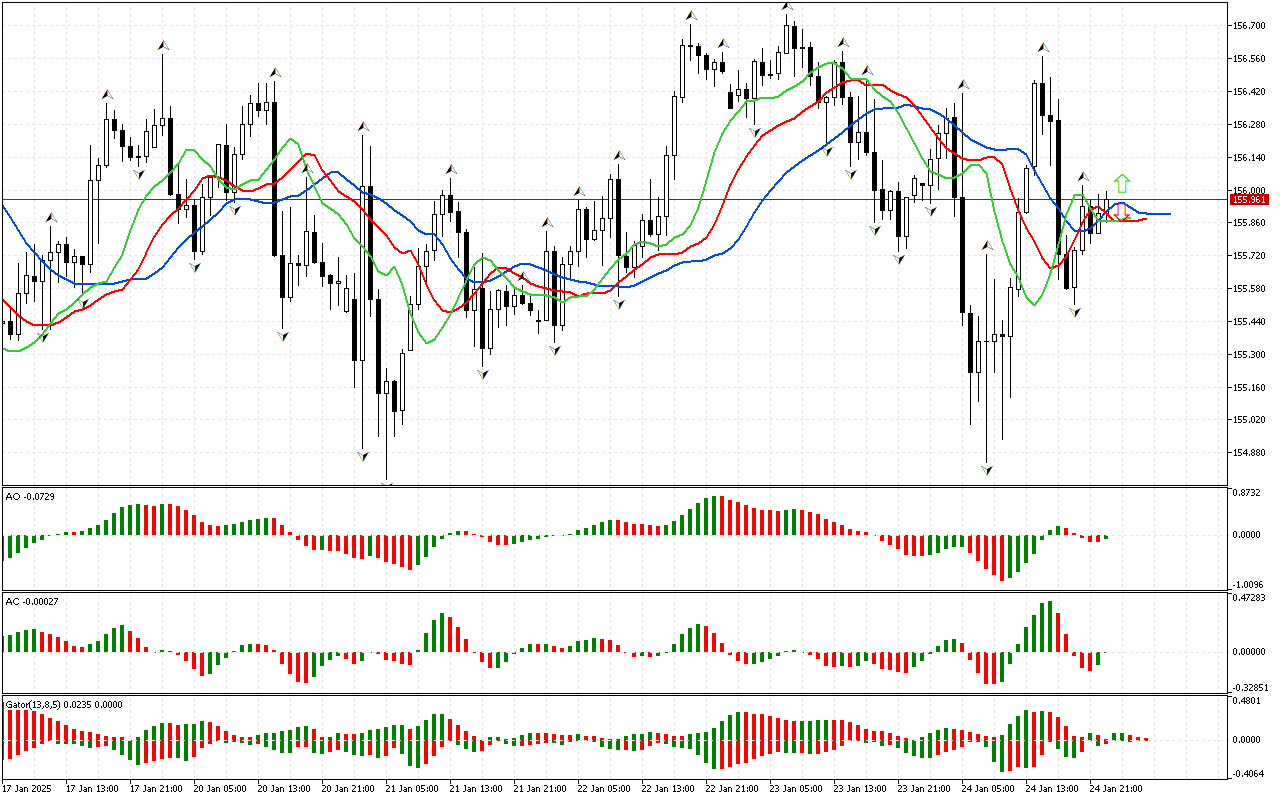
Task: Click the -1.0096 value on the AO scale
Action: coord(1249,584)
